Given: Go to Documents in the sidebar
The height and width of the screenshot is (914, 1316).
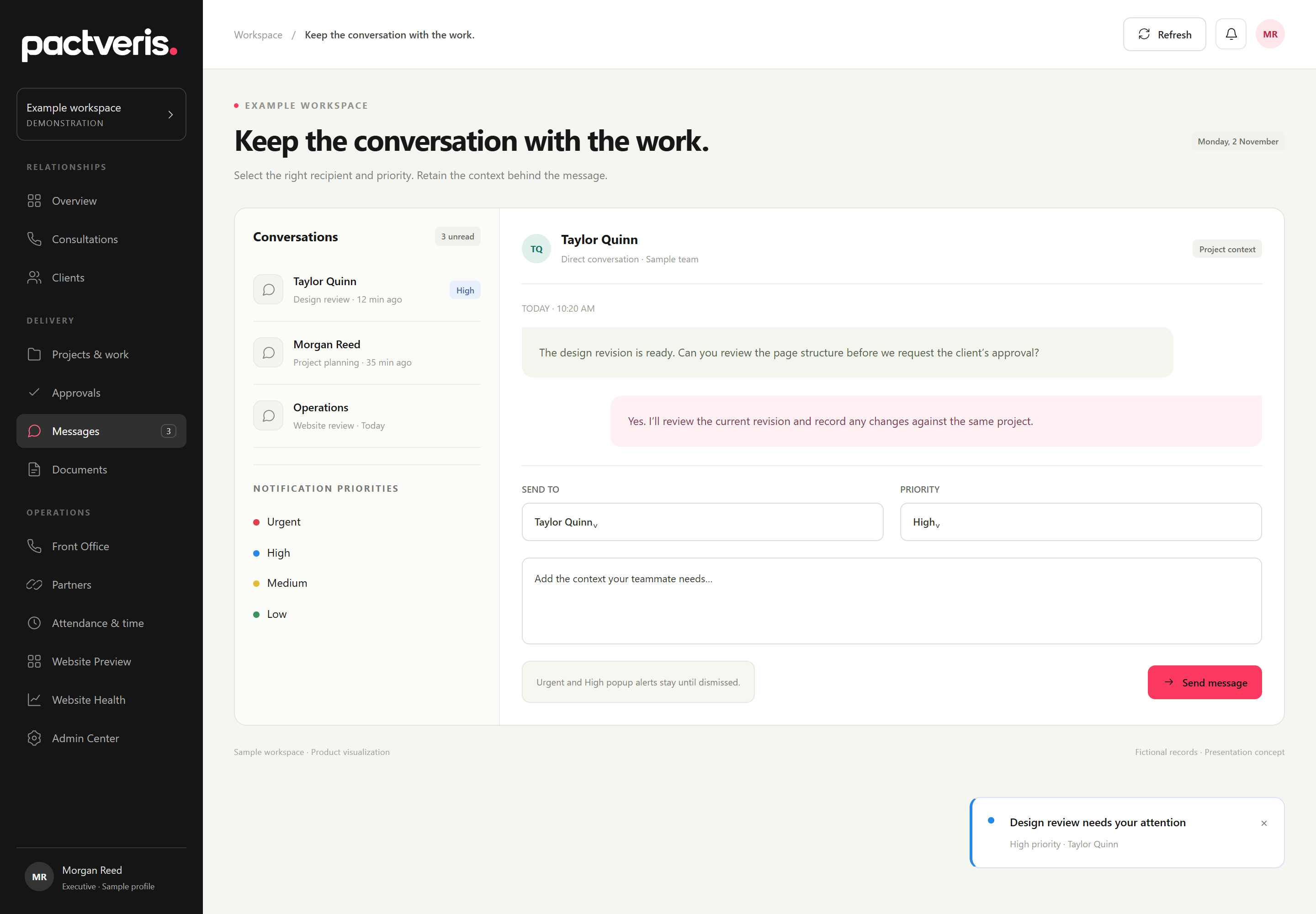Looking at the screenshot, I should (x=101, y=470).
